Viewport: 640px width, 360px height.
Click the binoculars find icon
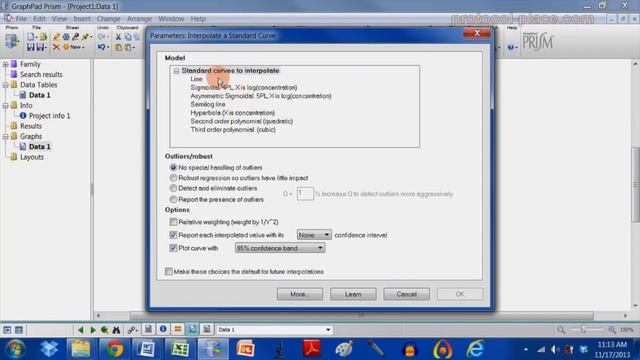click(x=116, y=330)
